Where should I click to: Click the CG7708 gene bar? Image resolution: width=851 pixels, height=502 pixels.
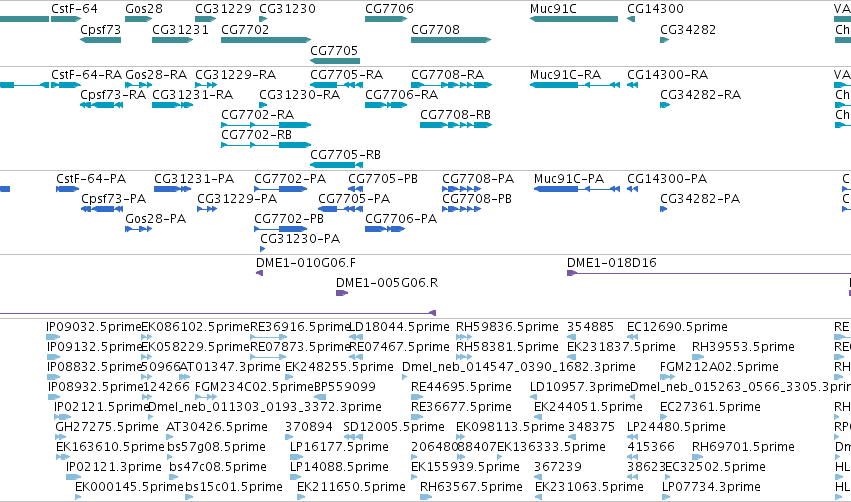point(451,40)
